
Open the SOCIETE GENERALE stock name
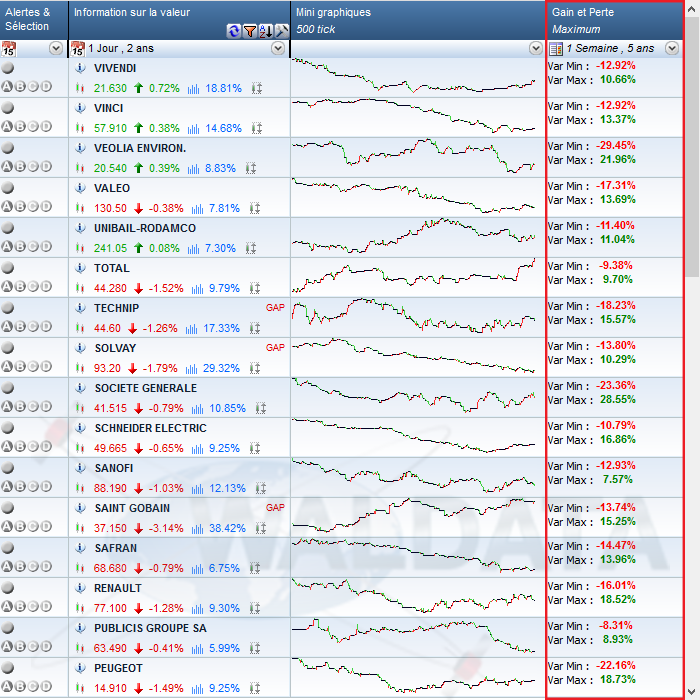pos(146,388)
